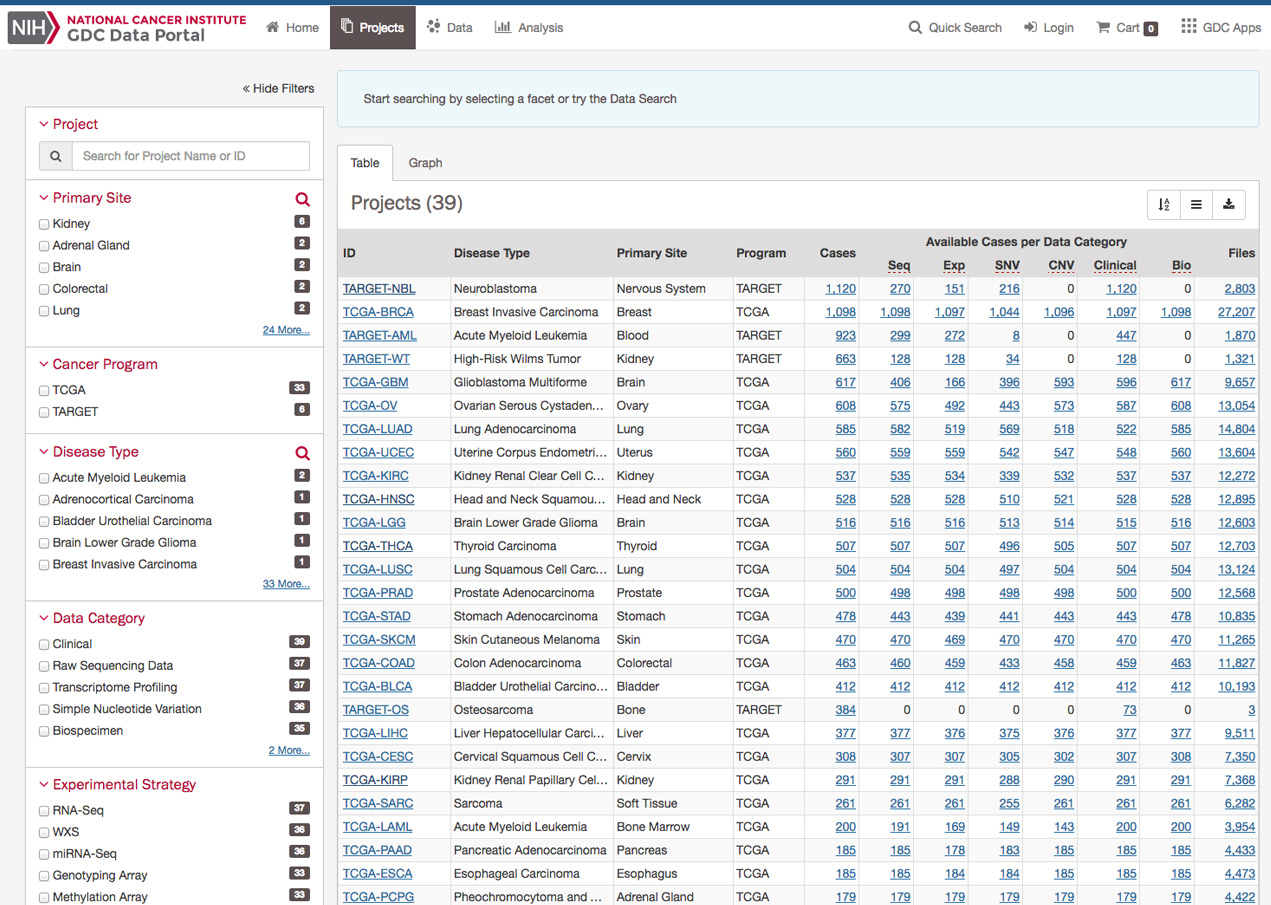Click the Disease Type search magnifier icon
Screen dimensions: 1271x905
[x=302, y=453]
